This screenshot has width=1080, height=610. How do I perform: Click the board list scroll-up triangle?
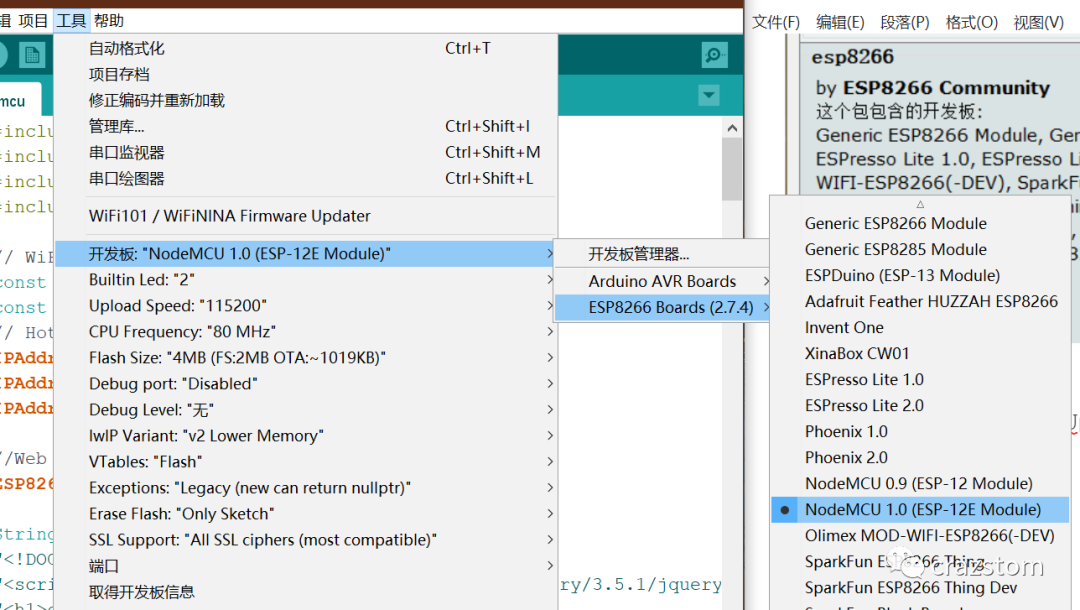tap(921, 204)
